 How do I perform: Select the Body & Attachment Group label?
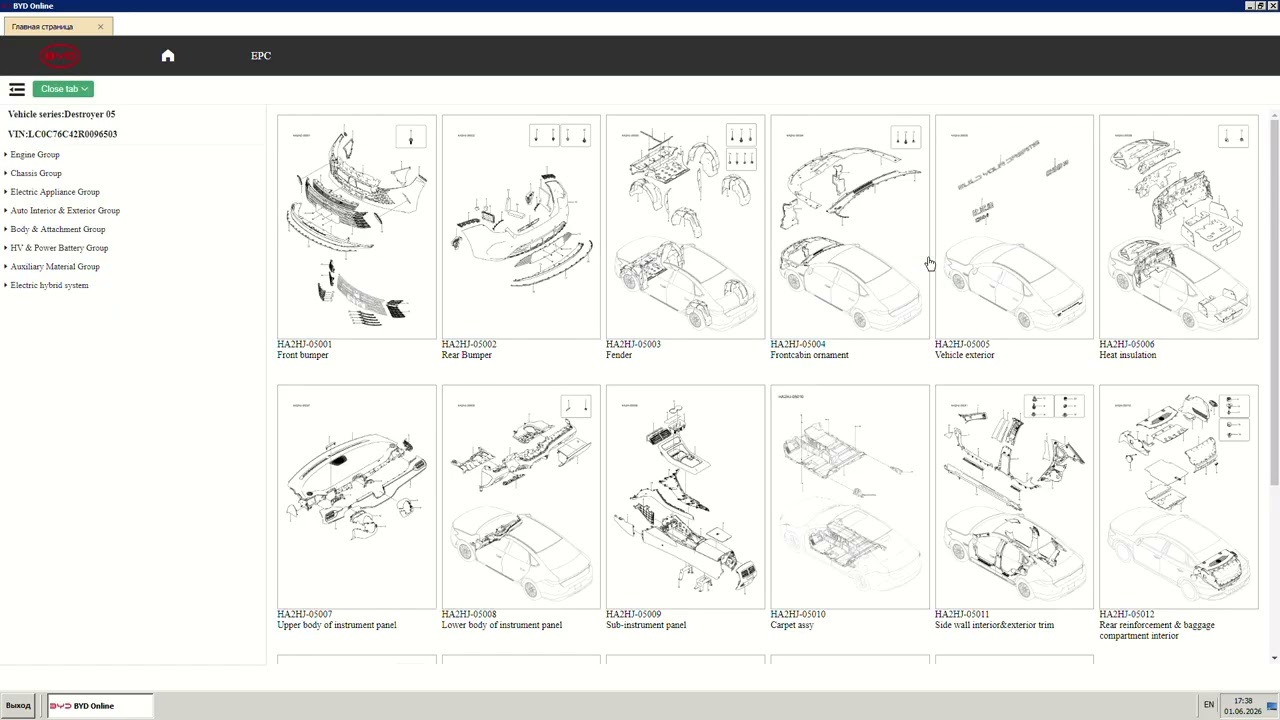(x=58, y=229)
